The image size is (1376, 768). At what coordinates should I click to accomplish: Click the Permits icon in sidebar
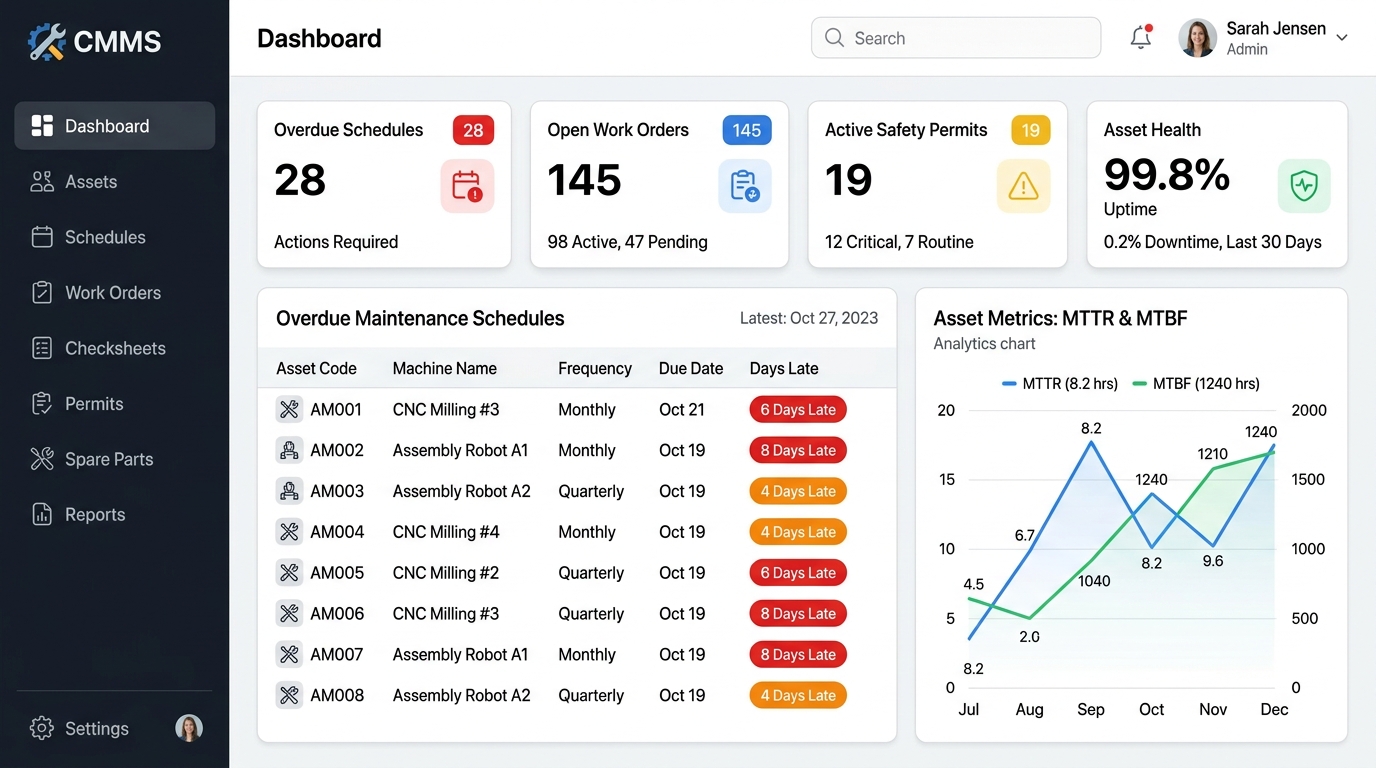[x=42, y=404]
